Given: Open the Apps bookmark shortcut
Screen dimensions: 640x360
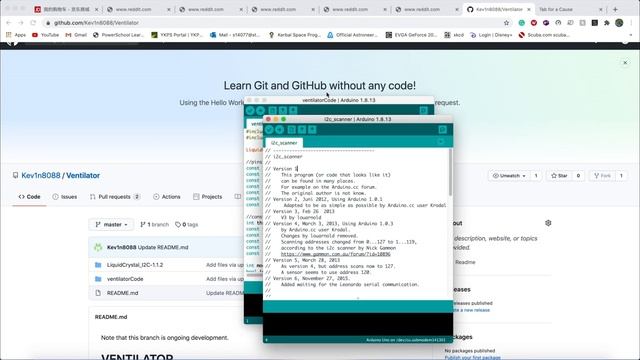Looking at the screenshot, I should tap(16, 35).
